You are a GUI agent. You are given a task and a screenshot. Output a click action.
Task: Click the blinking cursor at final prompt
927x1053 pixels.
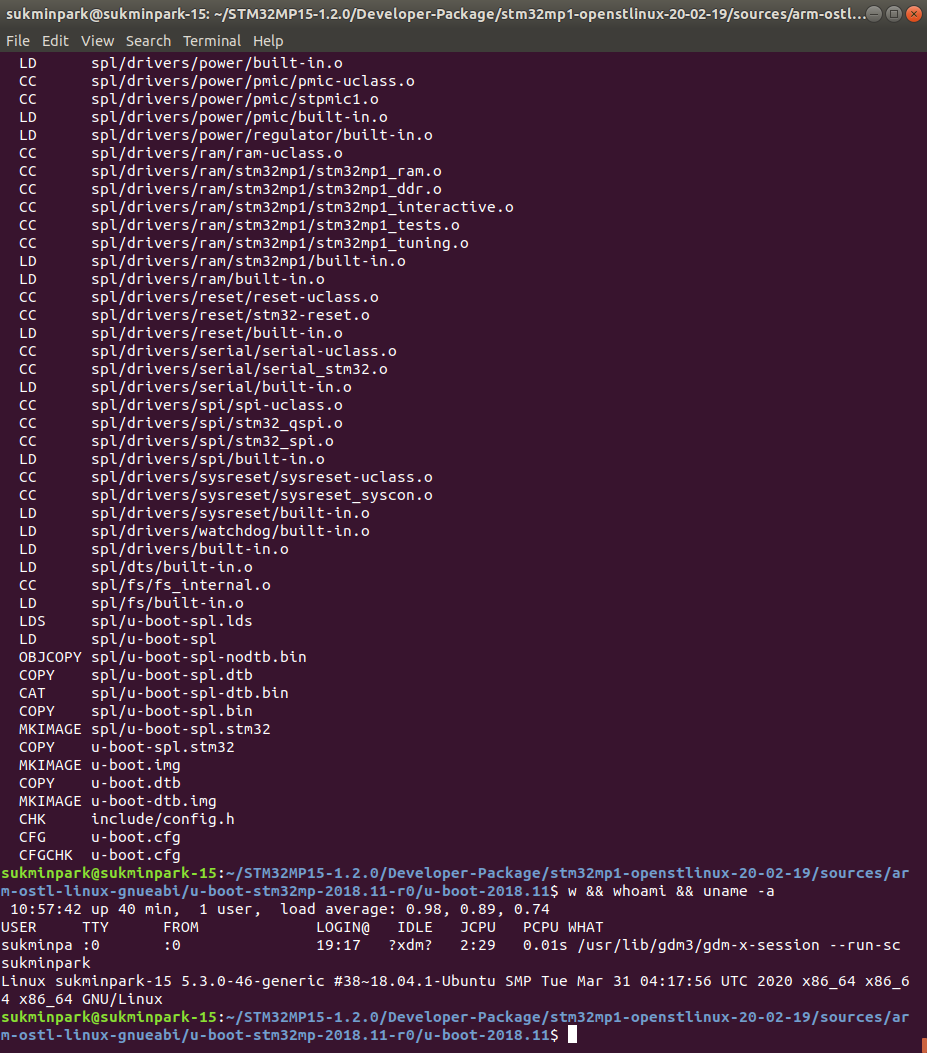pyautogui.click(x=572, y=1034)
